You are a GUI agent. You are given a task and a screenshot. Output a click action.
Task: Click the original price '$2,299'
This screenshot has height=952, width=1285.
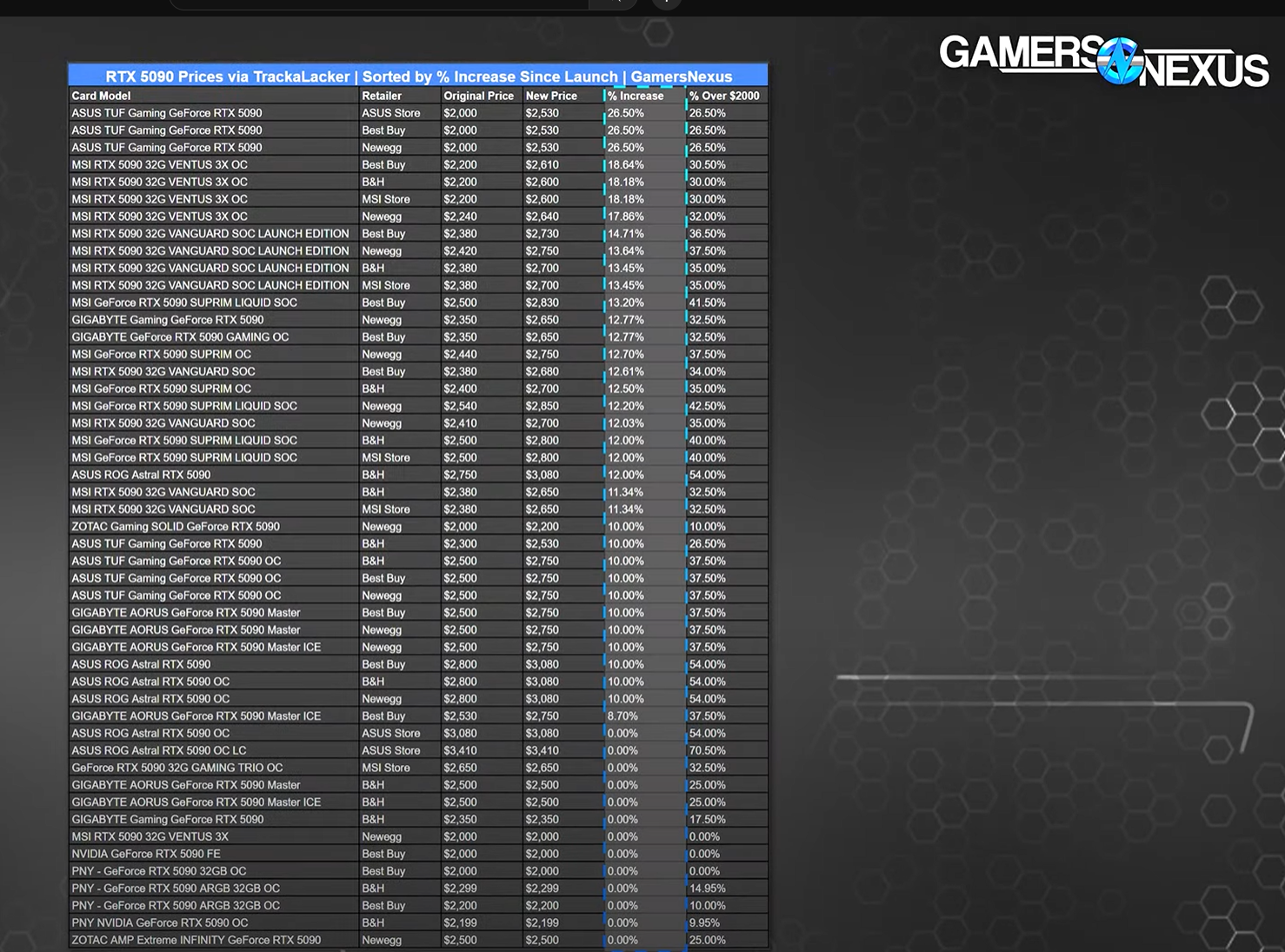point(460,889)
